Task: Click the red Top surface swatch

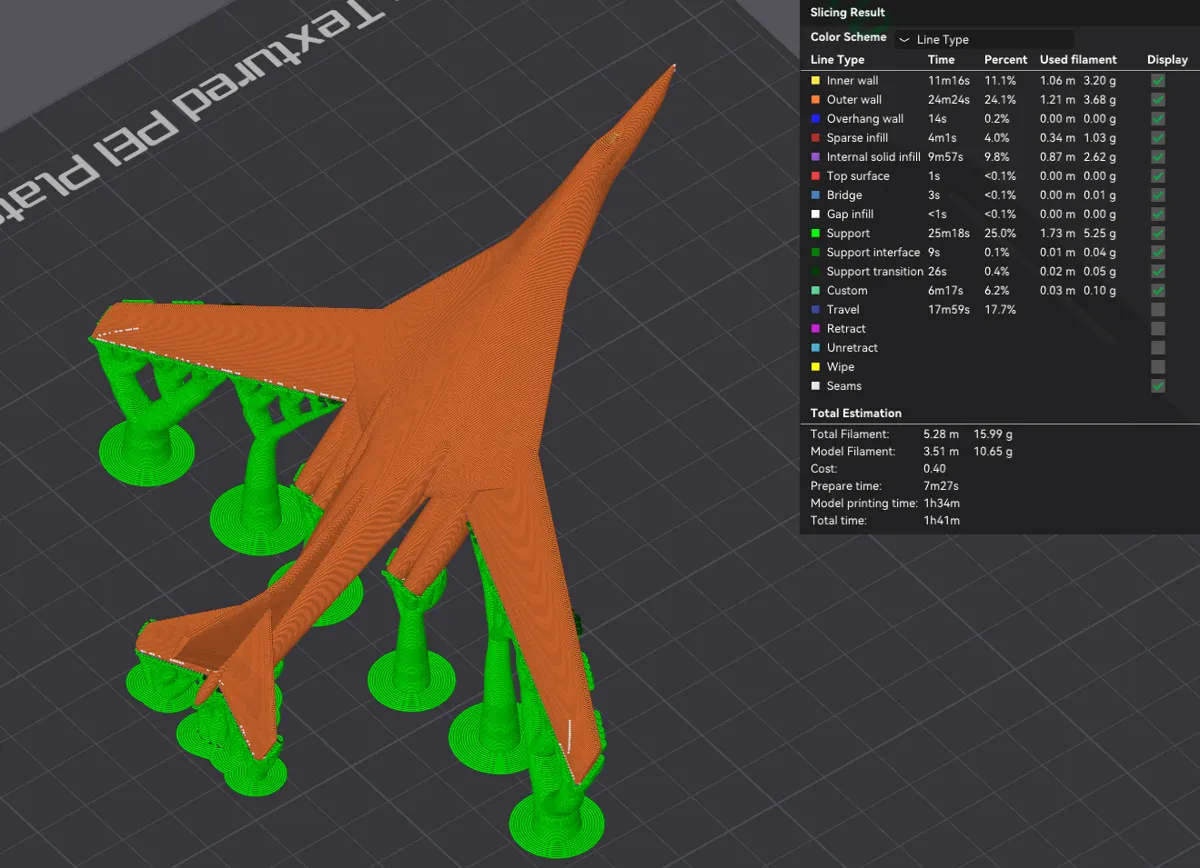Action: click(x=815, y=176)
